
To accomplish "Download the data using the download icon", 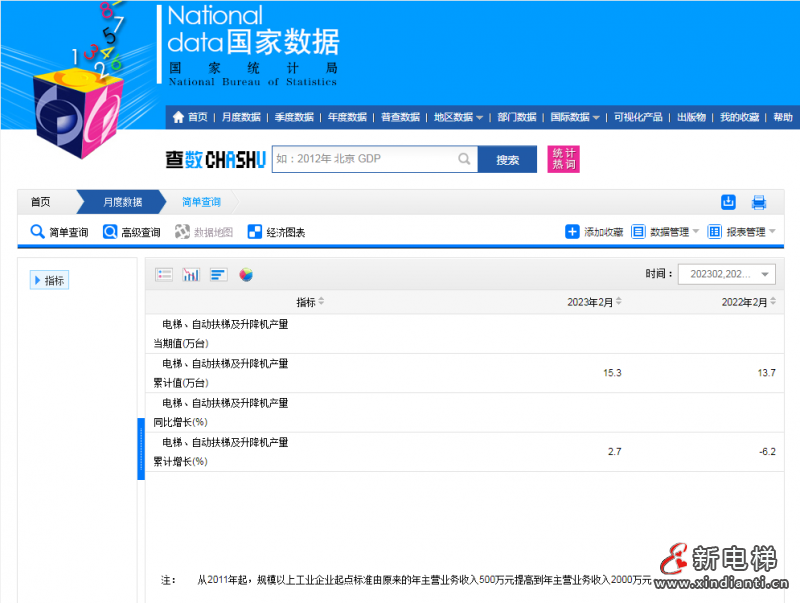I will pyautogui.click(x=728, y=202).
